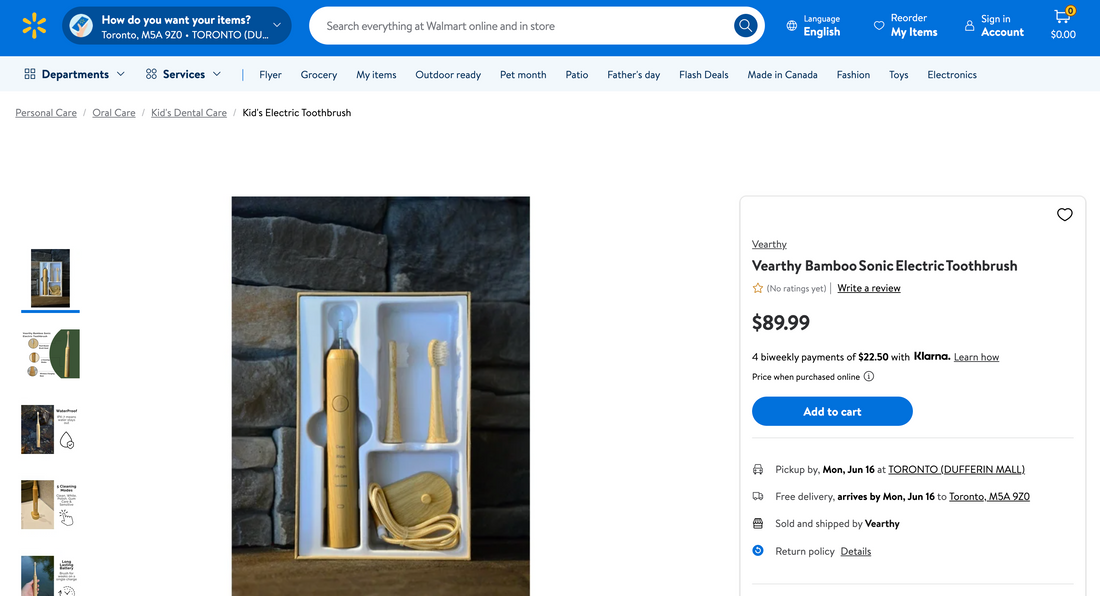Go to the Electronics menu item

coord(951,75)
